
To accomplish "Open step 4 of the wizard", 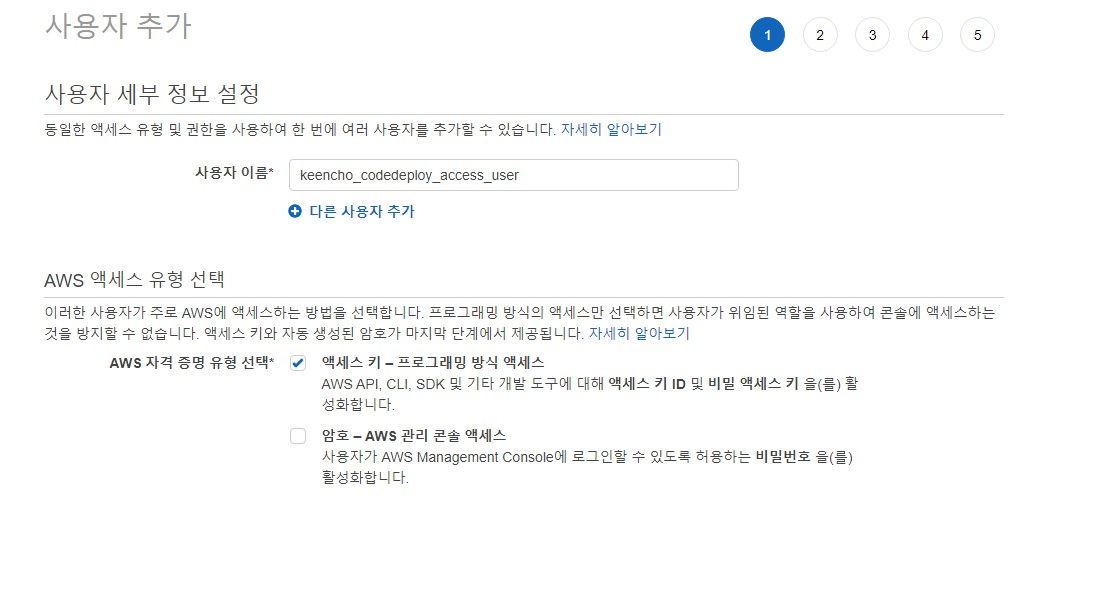I will pyautogui.click(x=925, y=35).
